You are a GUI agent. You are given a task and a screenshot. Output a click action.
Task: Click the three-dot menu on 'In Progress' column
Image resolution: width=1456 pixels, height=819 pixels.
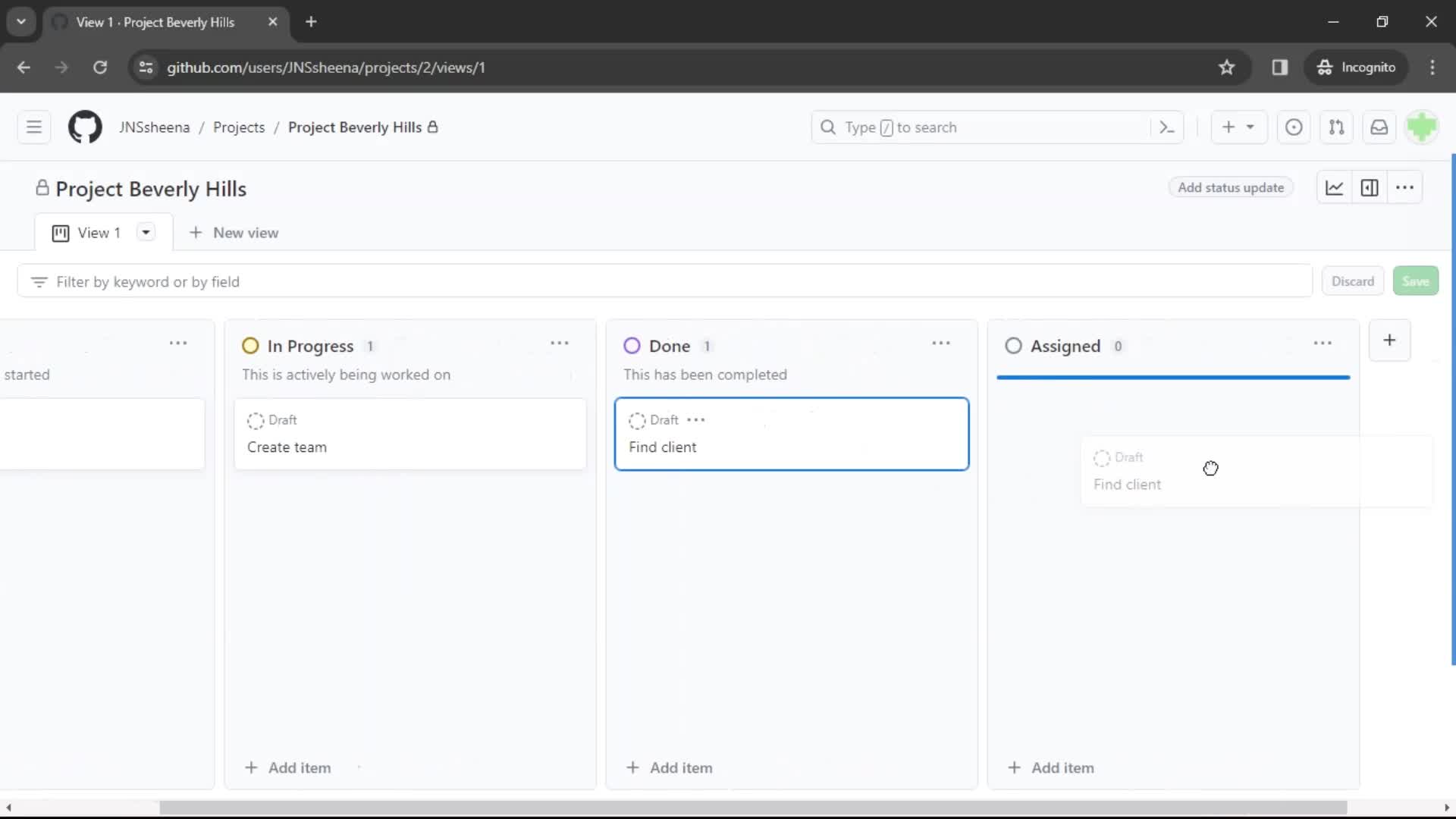(x=559, y=345)
